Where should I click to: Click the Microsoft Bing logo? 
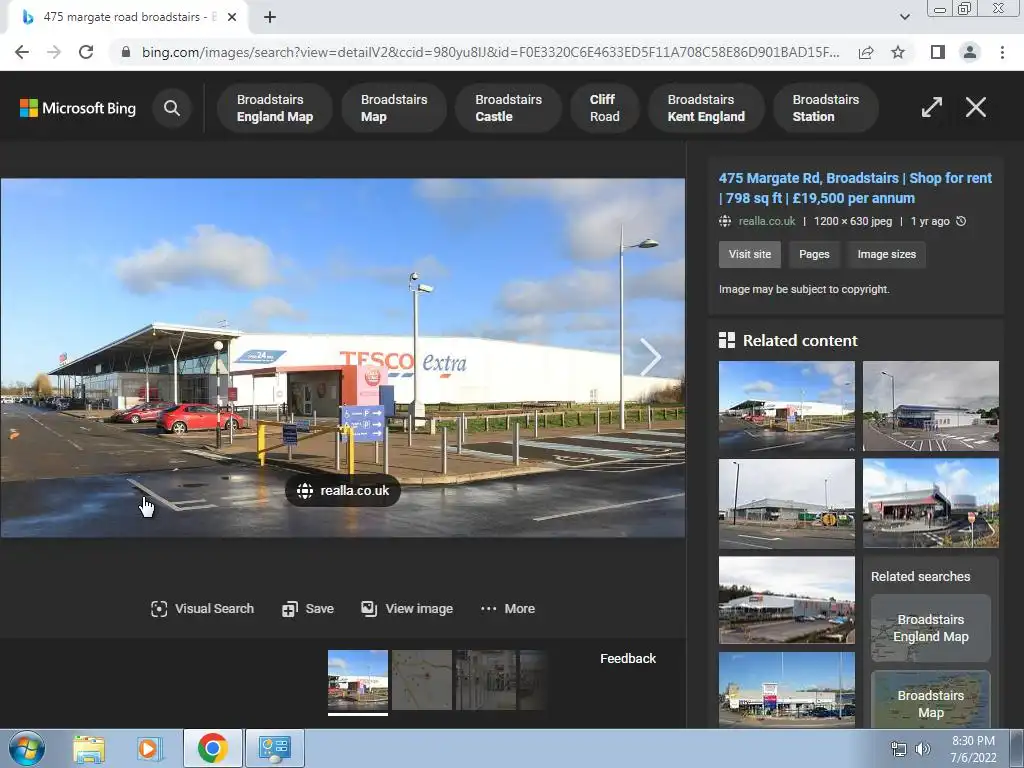click(78, 108)
